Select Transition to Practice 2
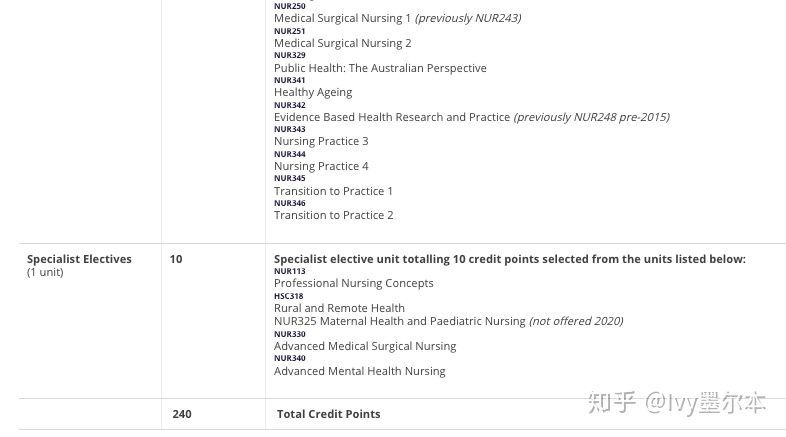786x437 pixels. pyautogui.click(x=333, y=215)
